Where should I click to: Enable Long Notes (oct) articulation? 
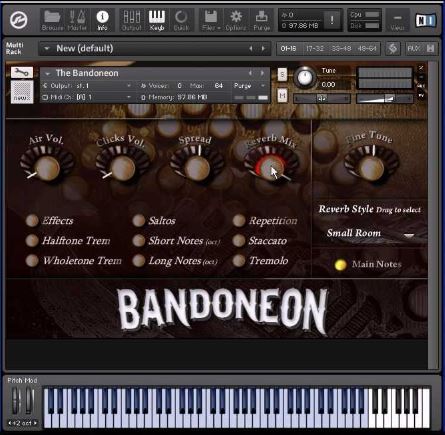pyautogui.click(x=139, y=260)
